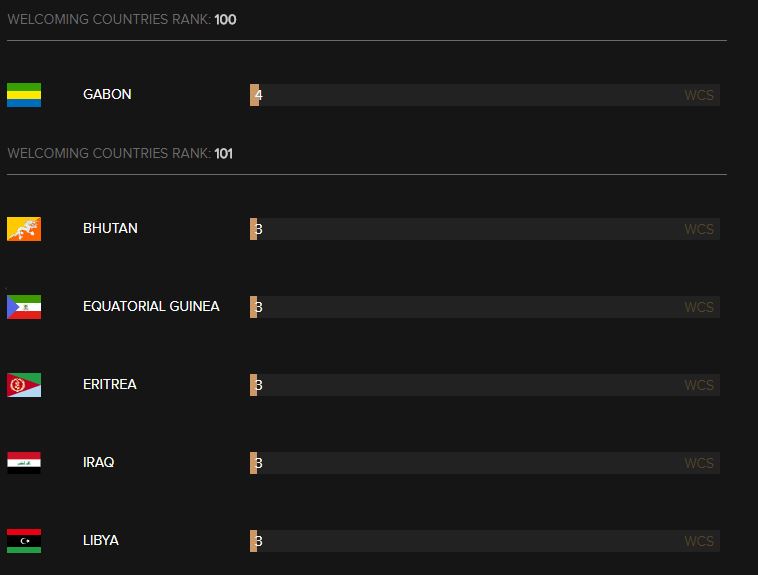Image resolution: width=758 pixels, height=575 pixels.
Task: Open the Gabon country link
Action: coord(107,95)
